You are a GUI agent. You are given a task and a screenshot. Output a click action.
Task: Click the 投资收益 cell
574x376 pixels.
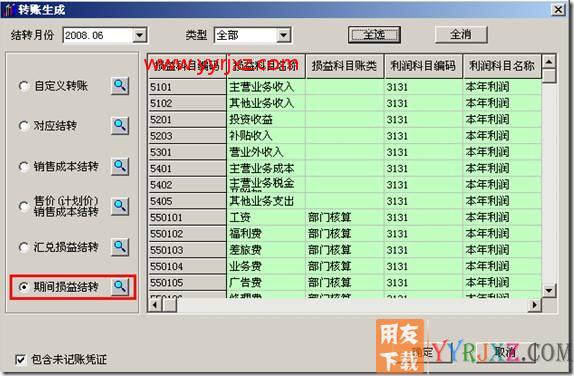(266, 120)
